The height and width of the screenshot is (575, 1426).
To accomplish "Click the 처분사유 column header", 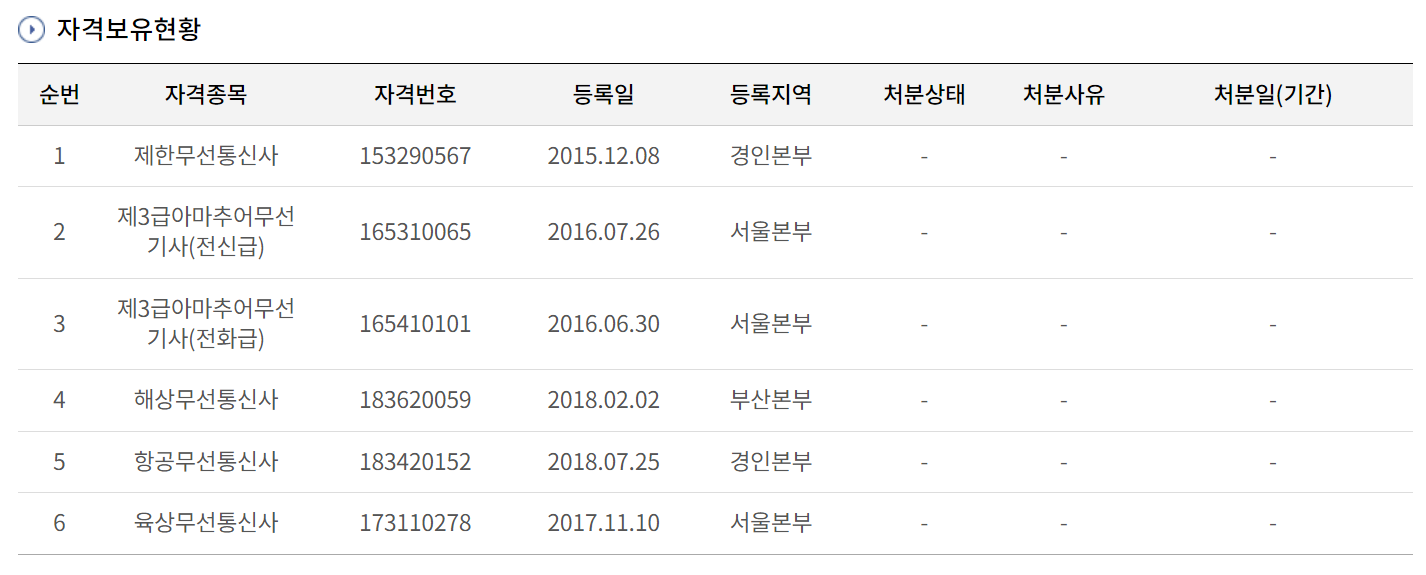I will click(x=1063, y=95).
